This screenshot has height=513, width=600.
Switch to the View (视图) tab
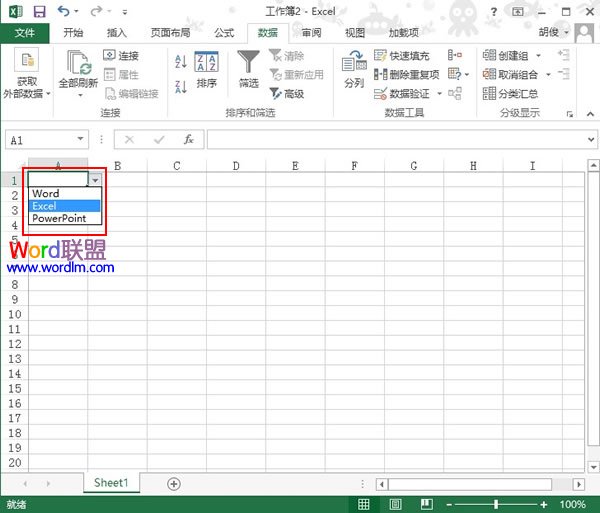pos(355,33)
